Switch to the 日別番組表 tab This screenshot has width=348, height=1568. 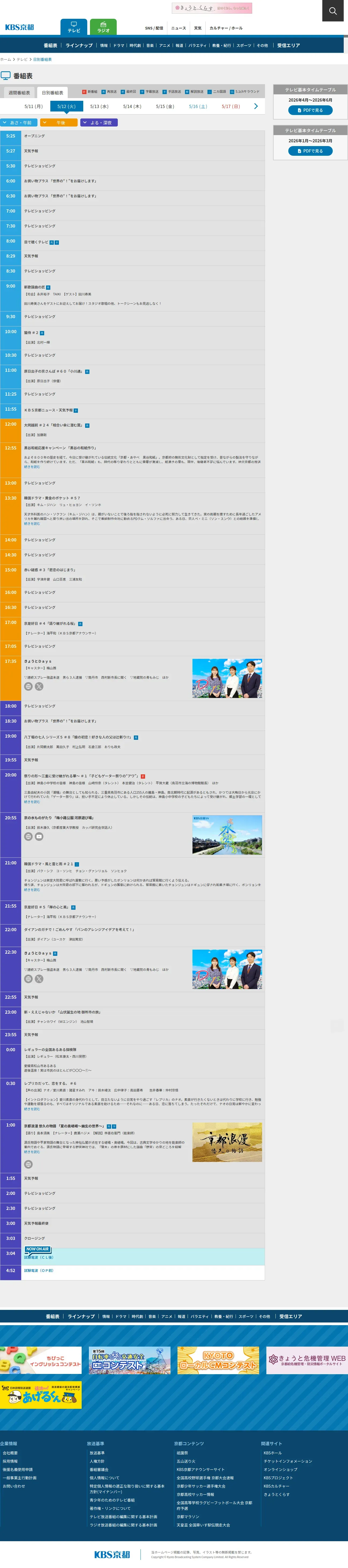tap(52, 92)
